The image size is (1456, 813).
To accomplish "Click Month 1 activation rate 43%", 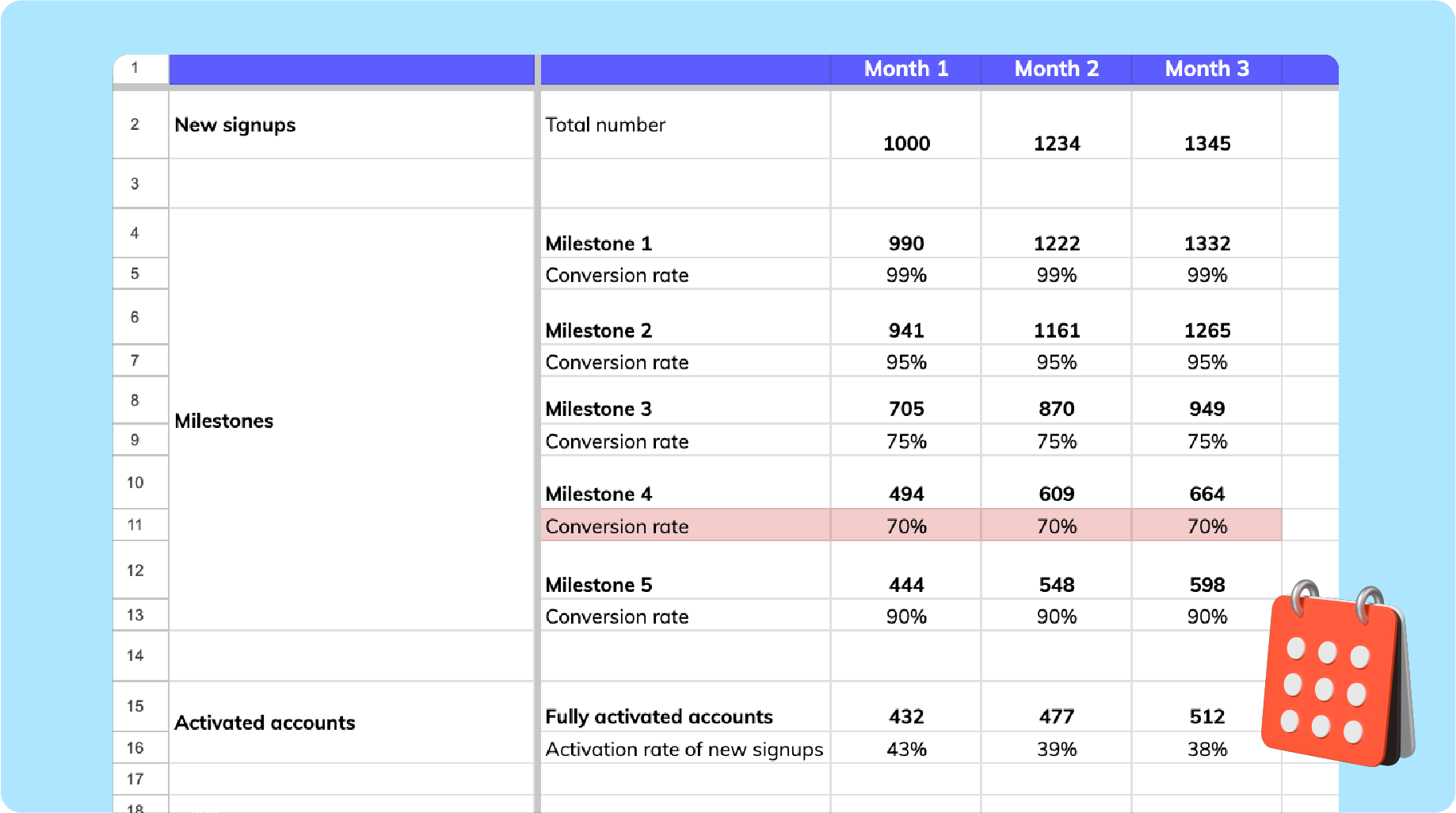I will coord(906,749).
